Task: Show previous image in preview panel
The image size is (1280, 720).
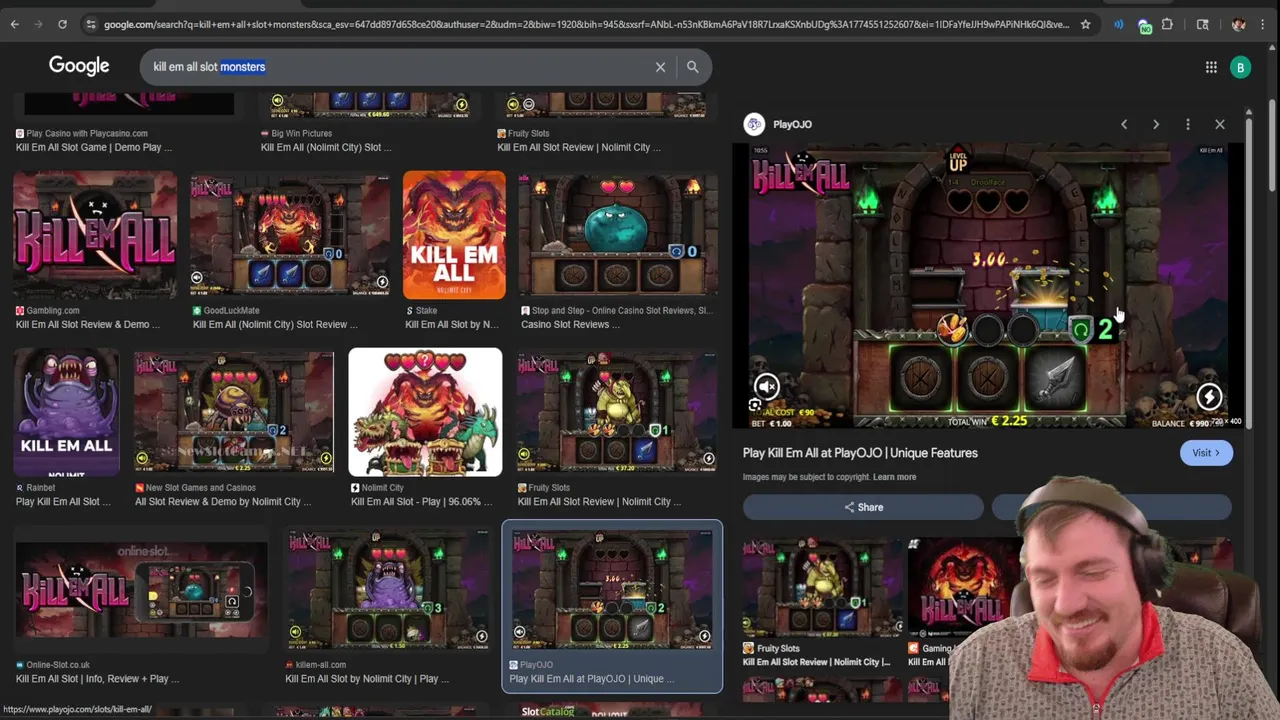Action: click(x=1124, y=124)
